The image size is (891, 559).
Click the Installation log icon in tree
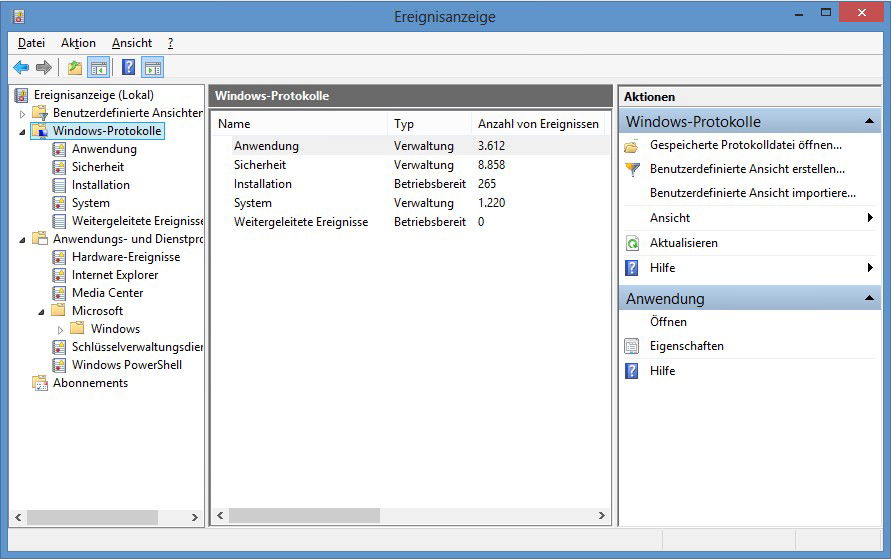coord(59,185)
